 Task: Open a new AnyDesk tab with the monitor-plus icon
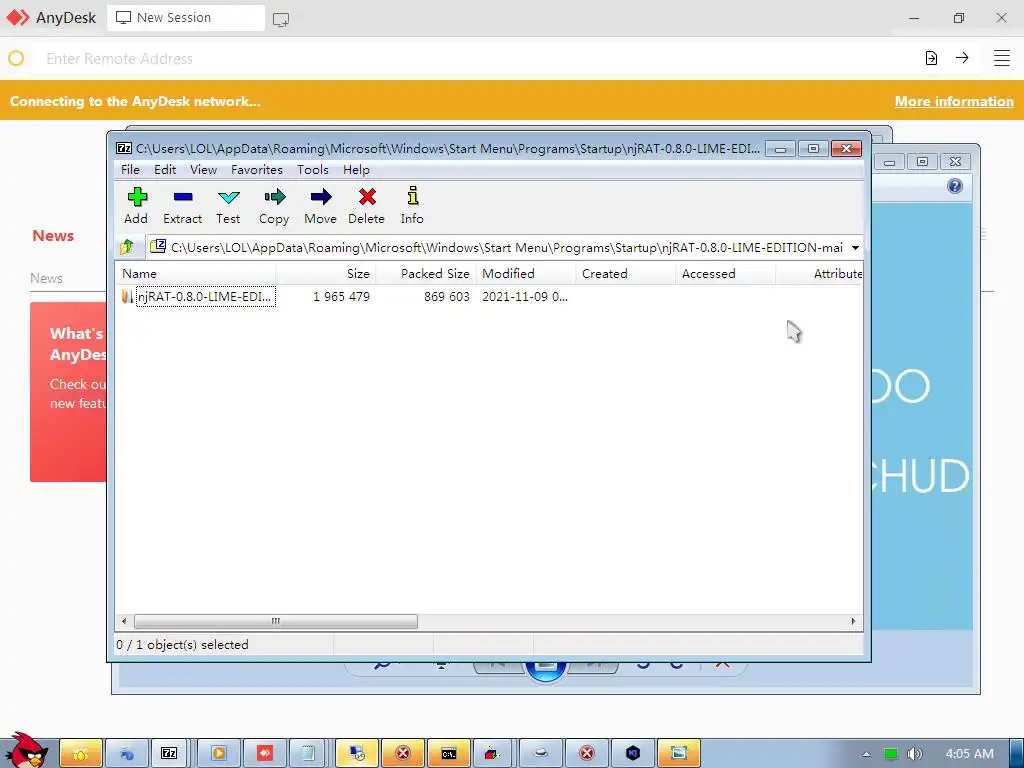point(281,20)
